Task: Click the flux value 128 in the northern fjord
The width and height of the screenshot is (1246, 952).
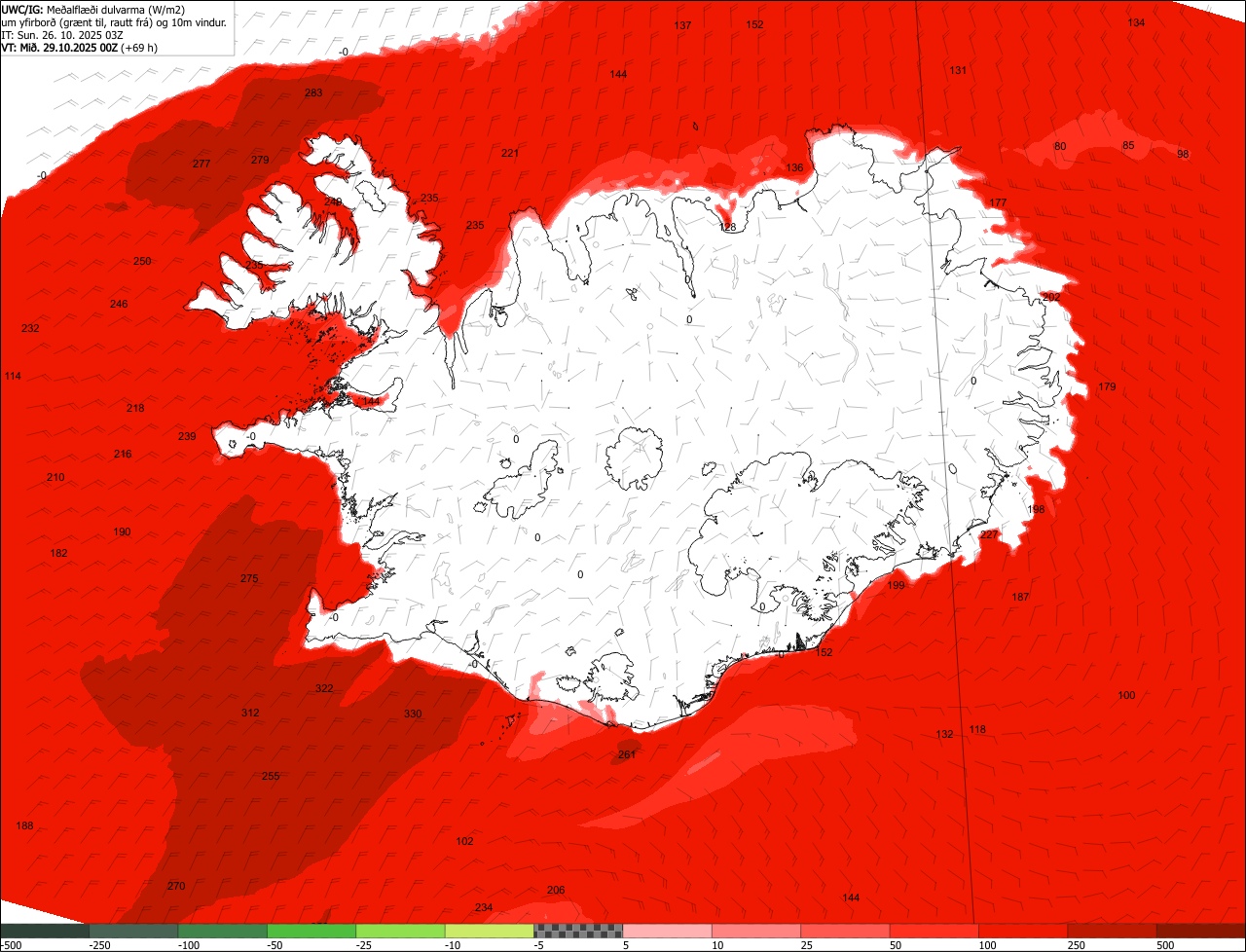Action: tap(727, 227)
